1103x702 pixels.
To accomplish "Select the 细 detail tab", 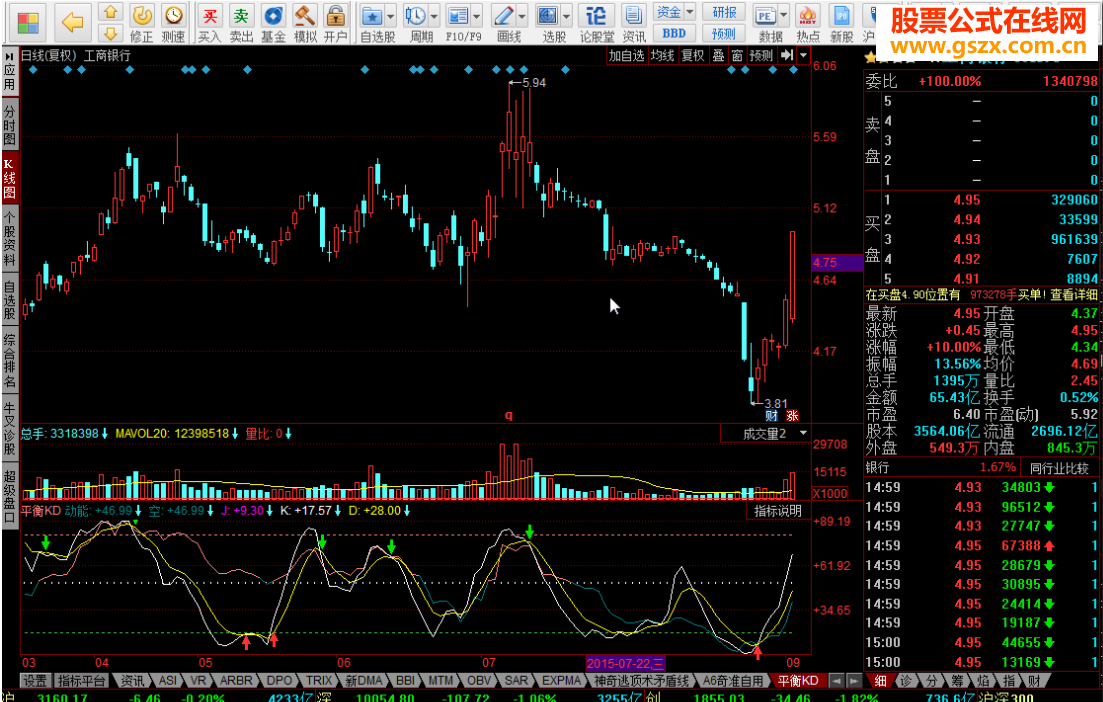I will tap(880, 681).
